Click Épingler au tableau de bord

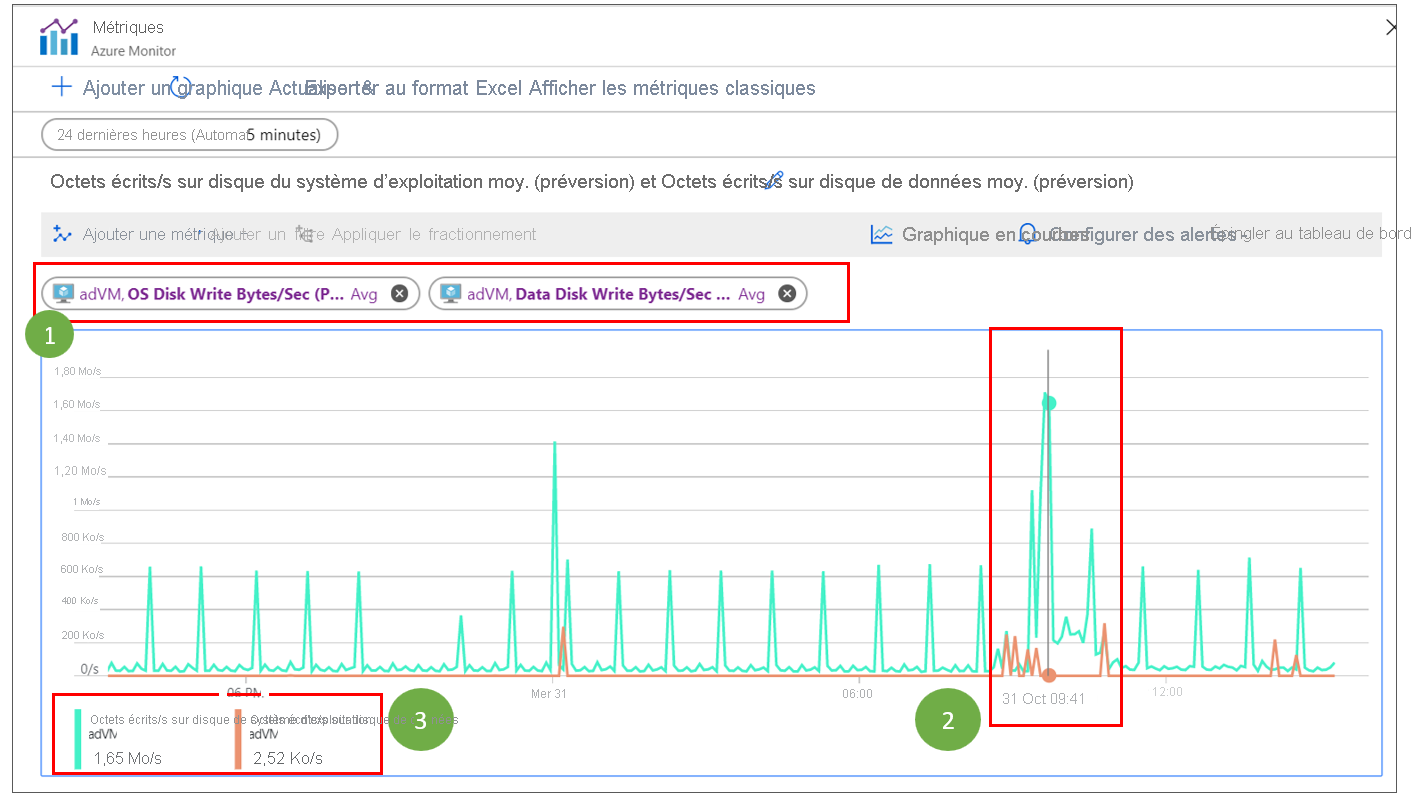[1310, 233]
